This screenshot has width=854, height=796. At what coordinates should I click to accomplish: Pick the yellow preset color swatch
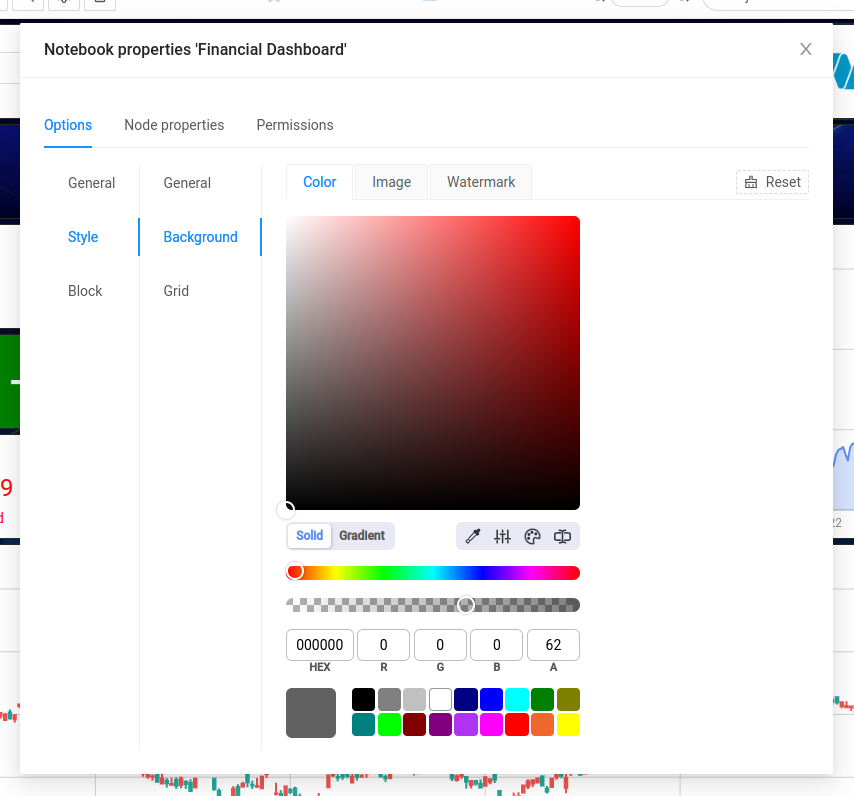(568, 724)
